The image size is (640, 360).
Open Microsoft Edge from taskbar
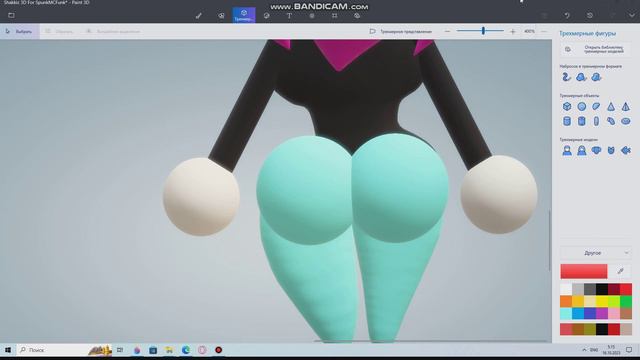click(x=186, y=350)
